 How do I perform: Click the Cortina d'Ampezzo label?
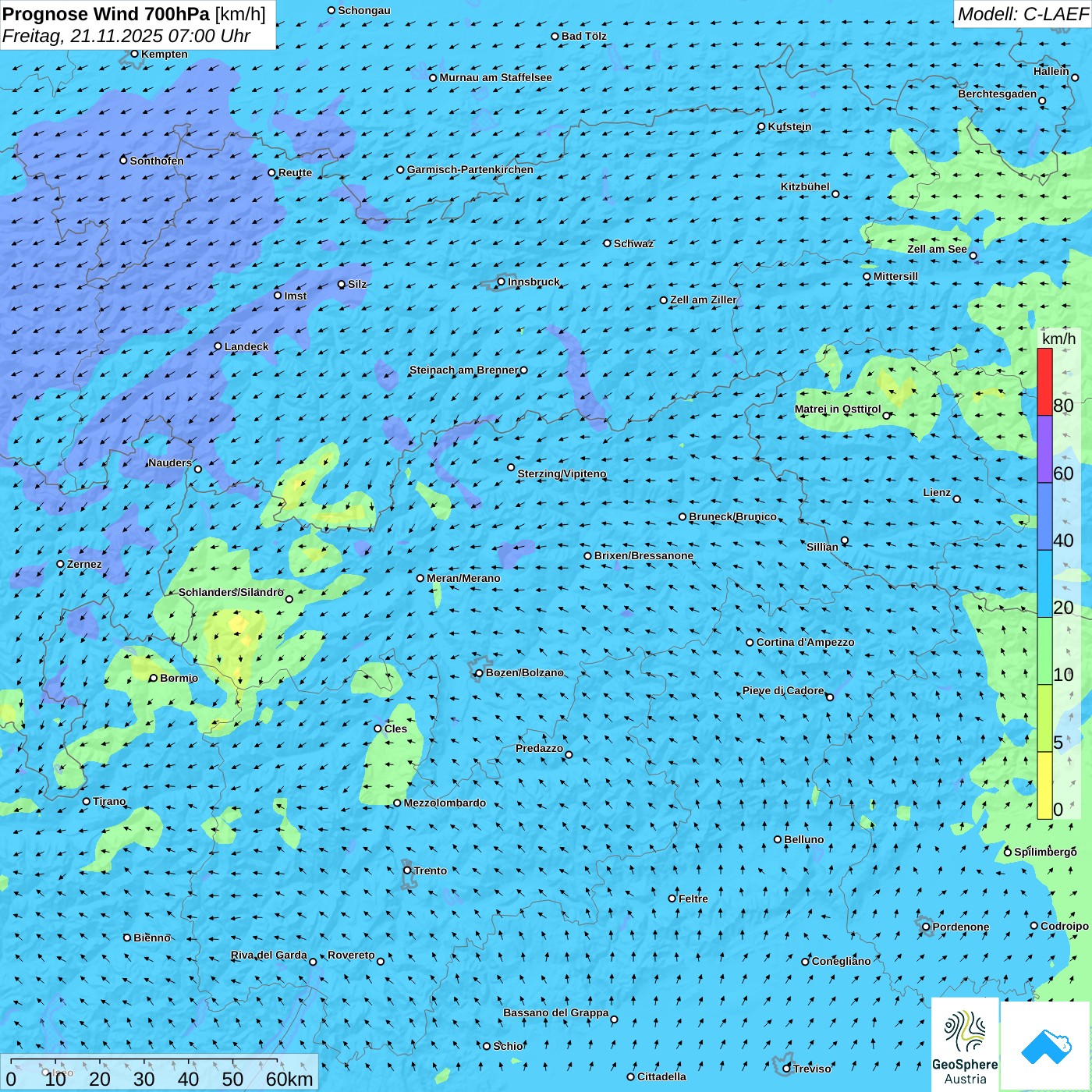tap(805, 642)
